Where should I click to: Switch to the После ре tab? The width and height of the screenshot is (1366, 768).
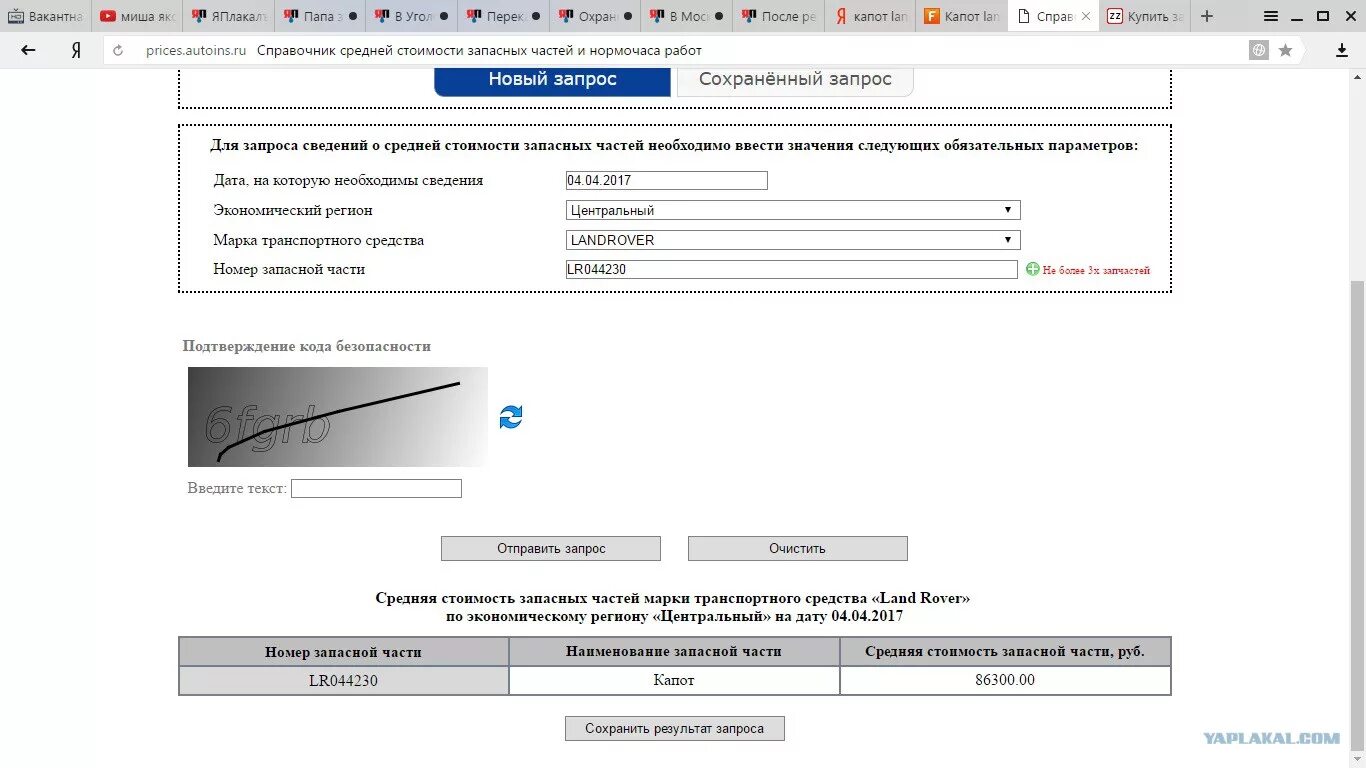tap(780, 16)
